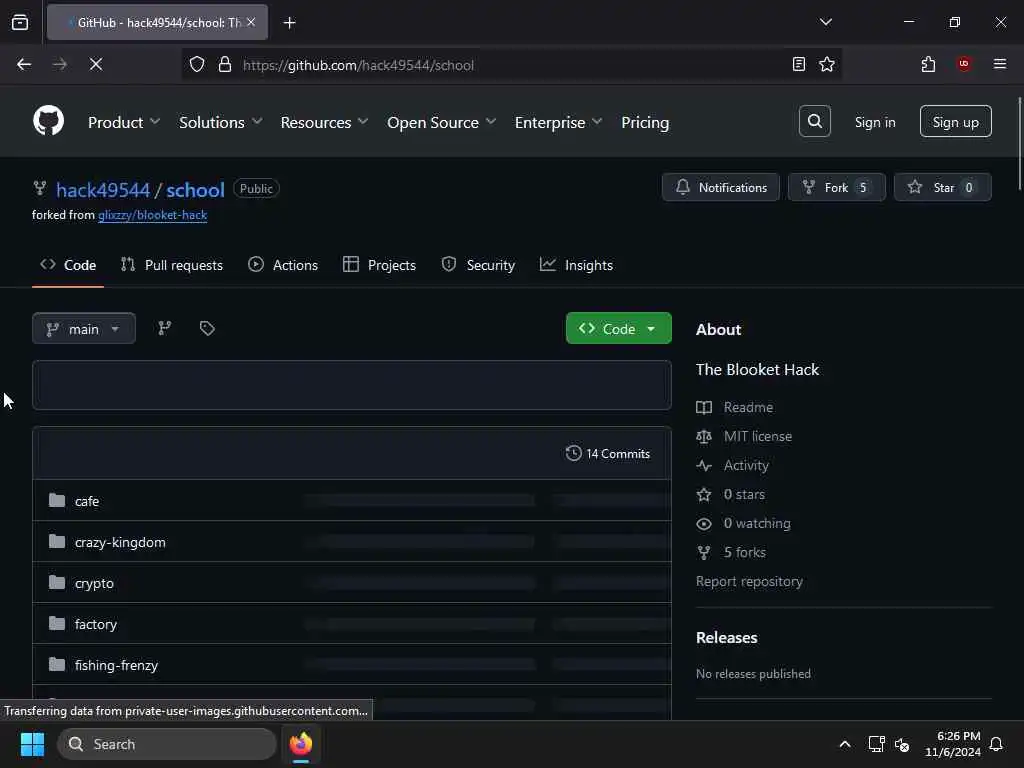This screenshot has width=1024, height=768.
Task: Open the crypto folder
Action: pos(94,583)
